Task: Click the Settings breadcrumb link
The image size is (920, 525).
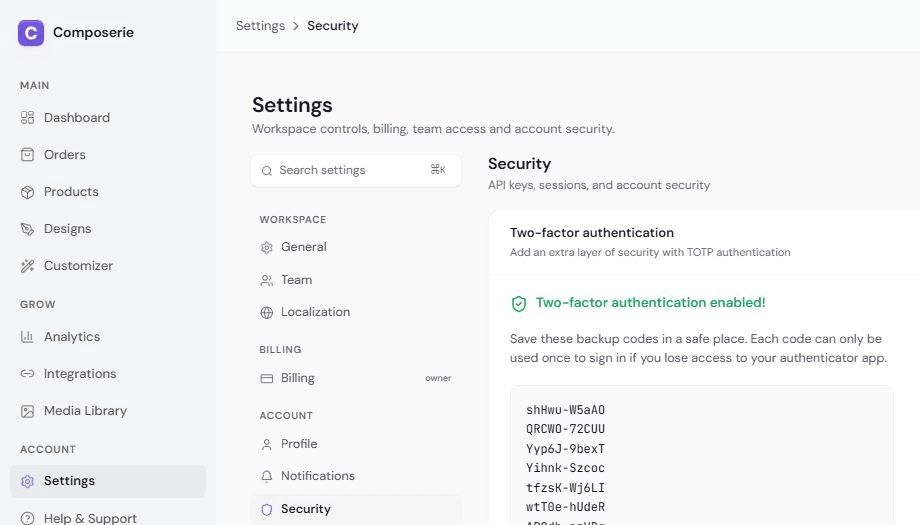Action: pyautogui.click(x=260, y=26)
